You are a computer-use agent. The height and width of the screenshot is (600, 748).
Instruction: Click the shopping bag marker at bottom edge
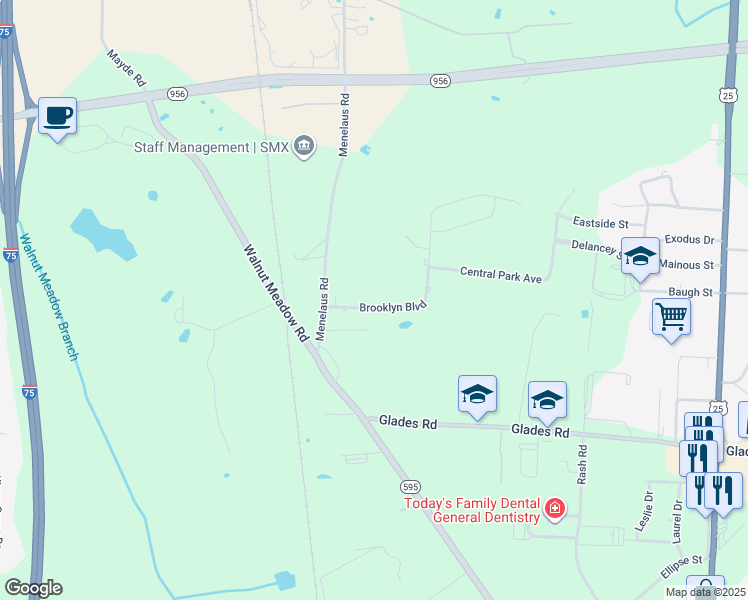pos(705,588)
